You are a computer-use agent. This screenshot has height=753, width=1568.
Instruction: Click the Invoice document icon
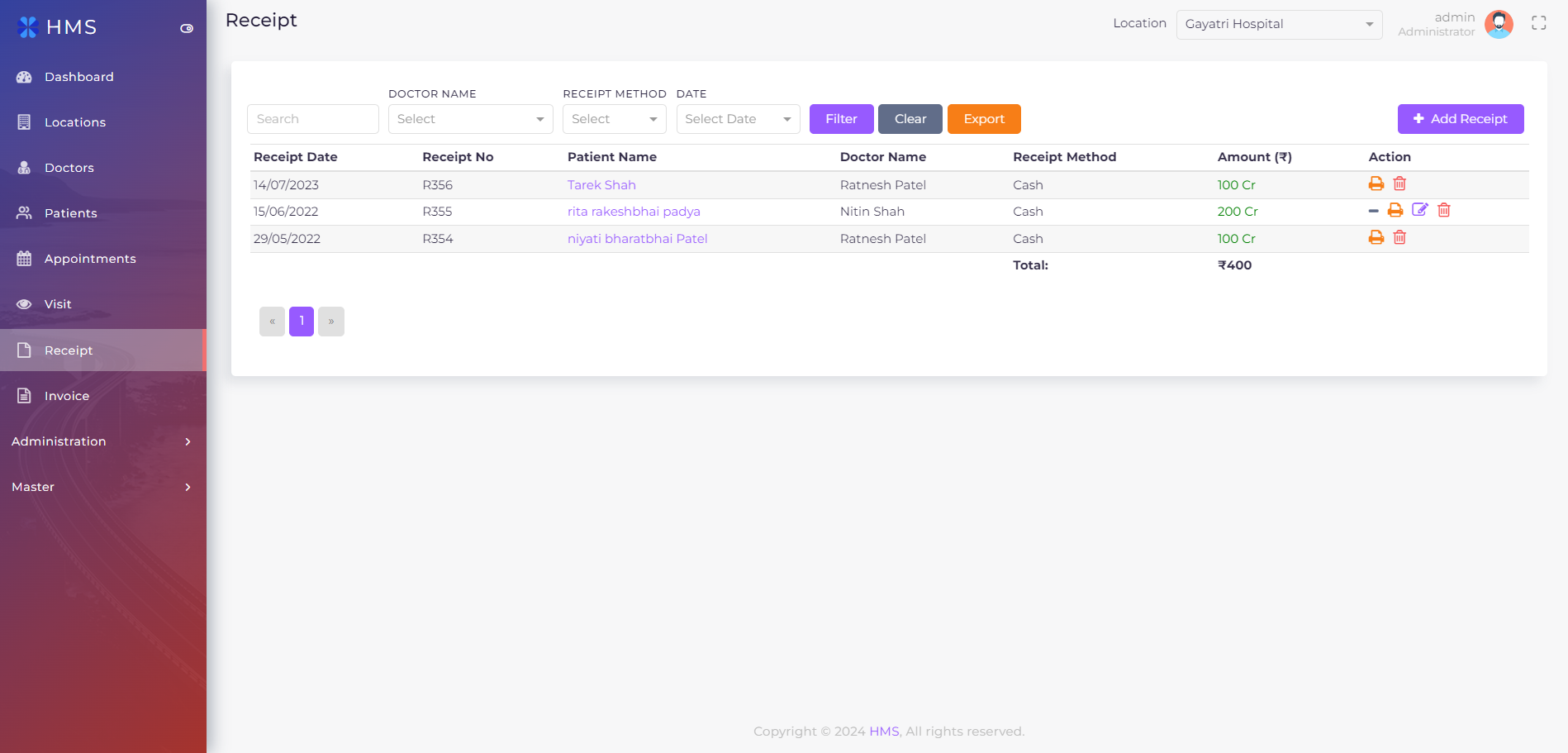tap(24, 395)
